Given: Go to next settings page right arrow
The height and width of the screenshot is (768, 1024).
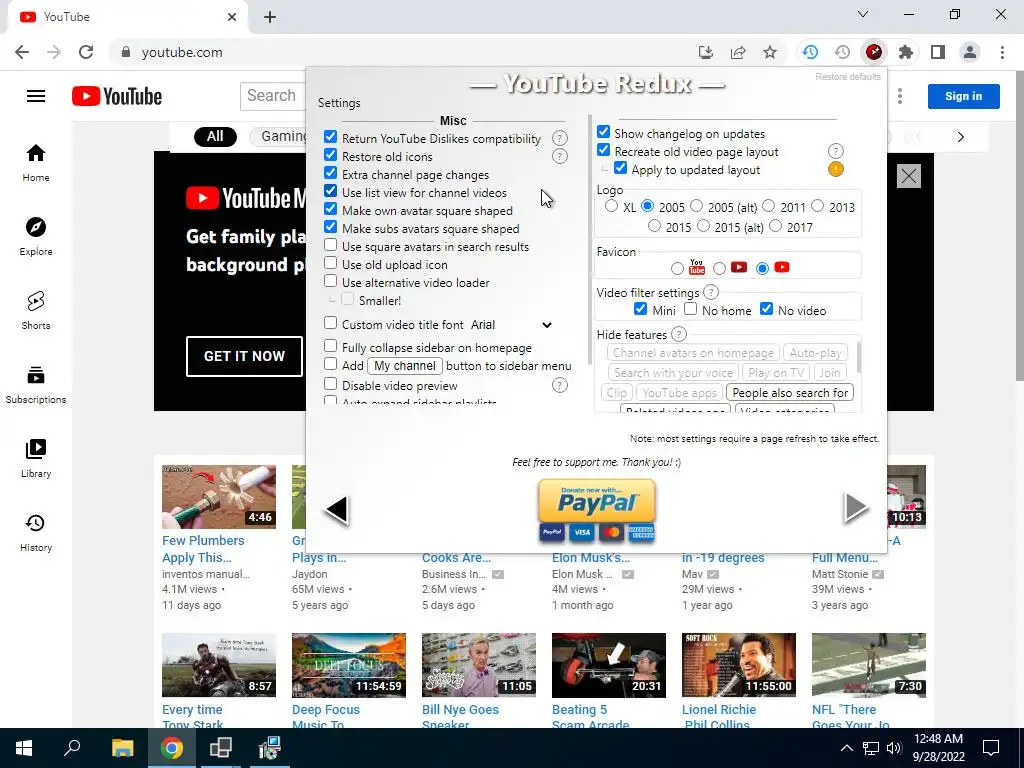Looking at the screenshot, I should [x=856, y=508].
